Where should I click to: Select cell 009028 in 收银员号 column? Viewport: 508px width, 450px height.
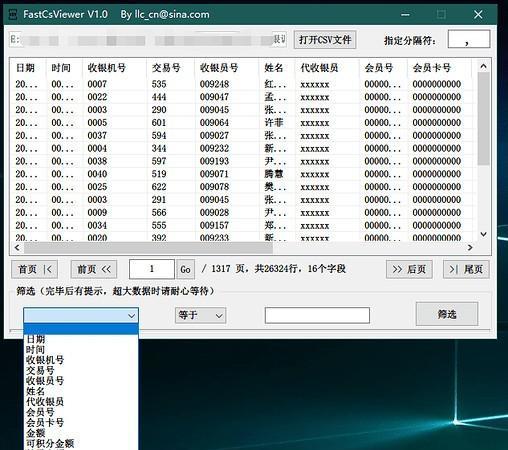coord(214,213)
